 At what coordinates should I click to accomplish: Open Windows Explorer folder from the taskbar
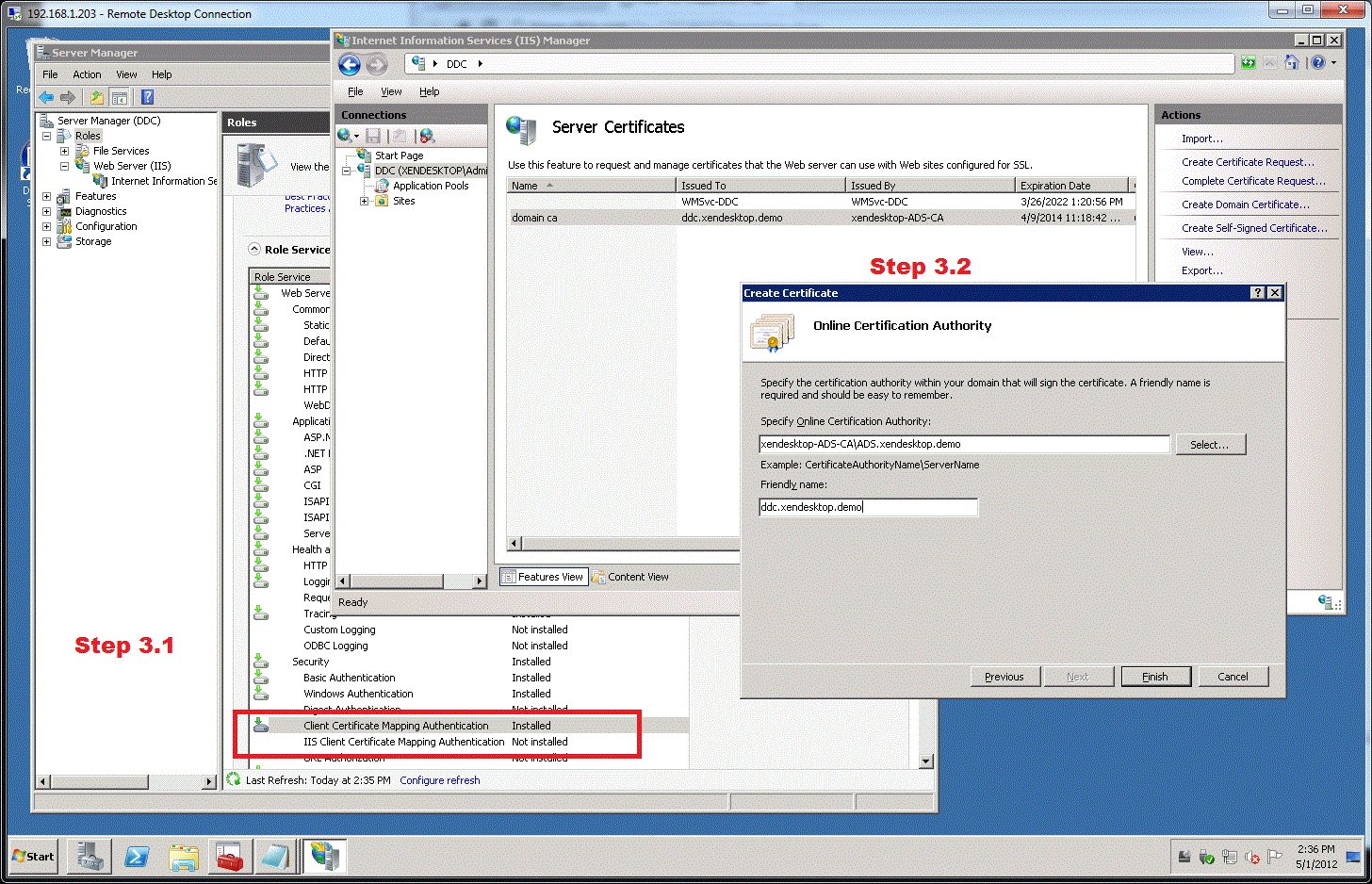(x=184, y=857)
